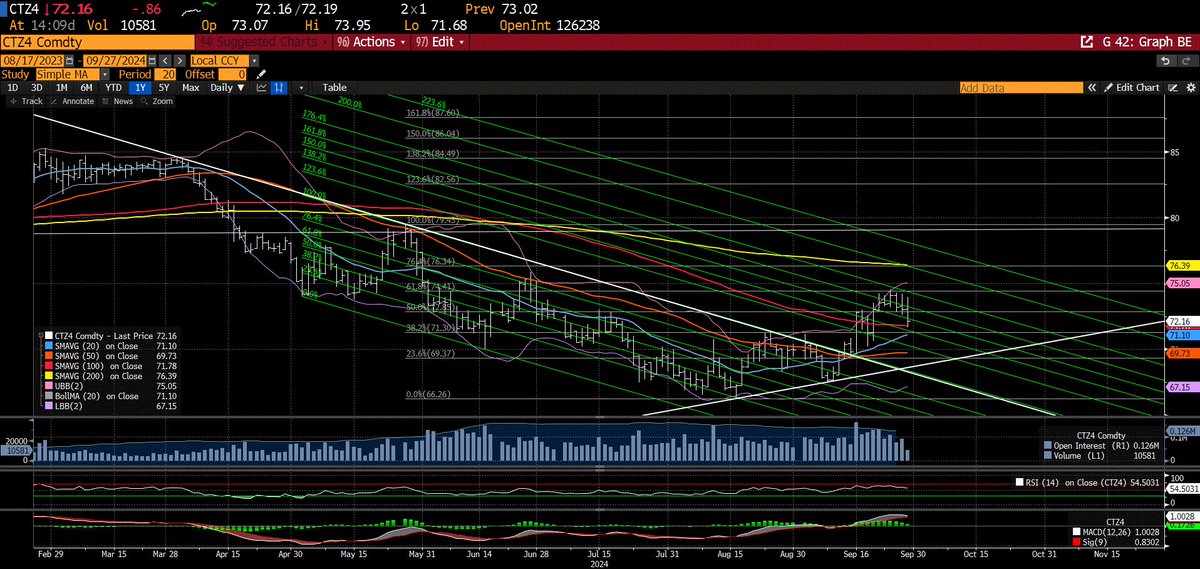
Task: Click the Volume (L1) legend entry
Action: (1098, 455)
